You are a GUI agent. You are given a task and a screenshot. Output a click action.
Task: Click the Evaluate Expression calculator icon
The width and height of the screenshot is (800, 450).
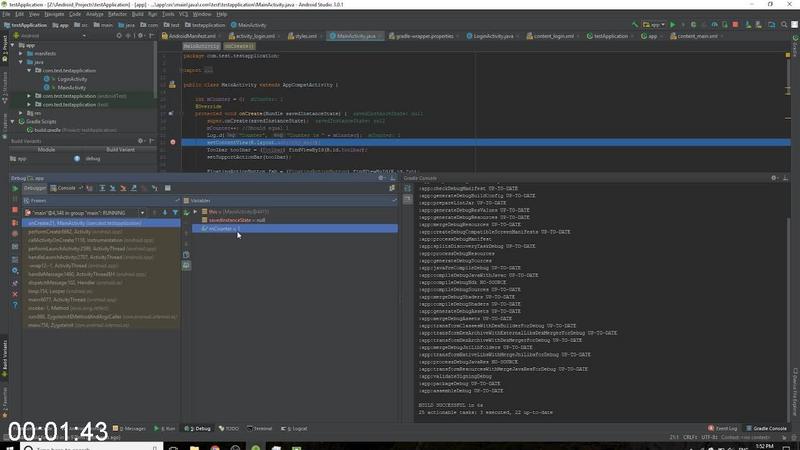[x=167, y=188]
